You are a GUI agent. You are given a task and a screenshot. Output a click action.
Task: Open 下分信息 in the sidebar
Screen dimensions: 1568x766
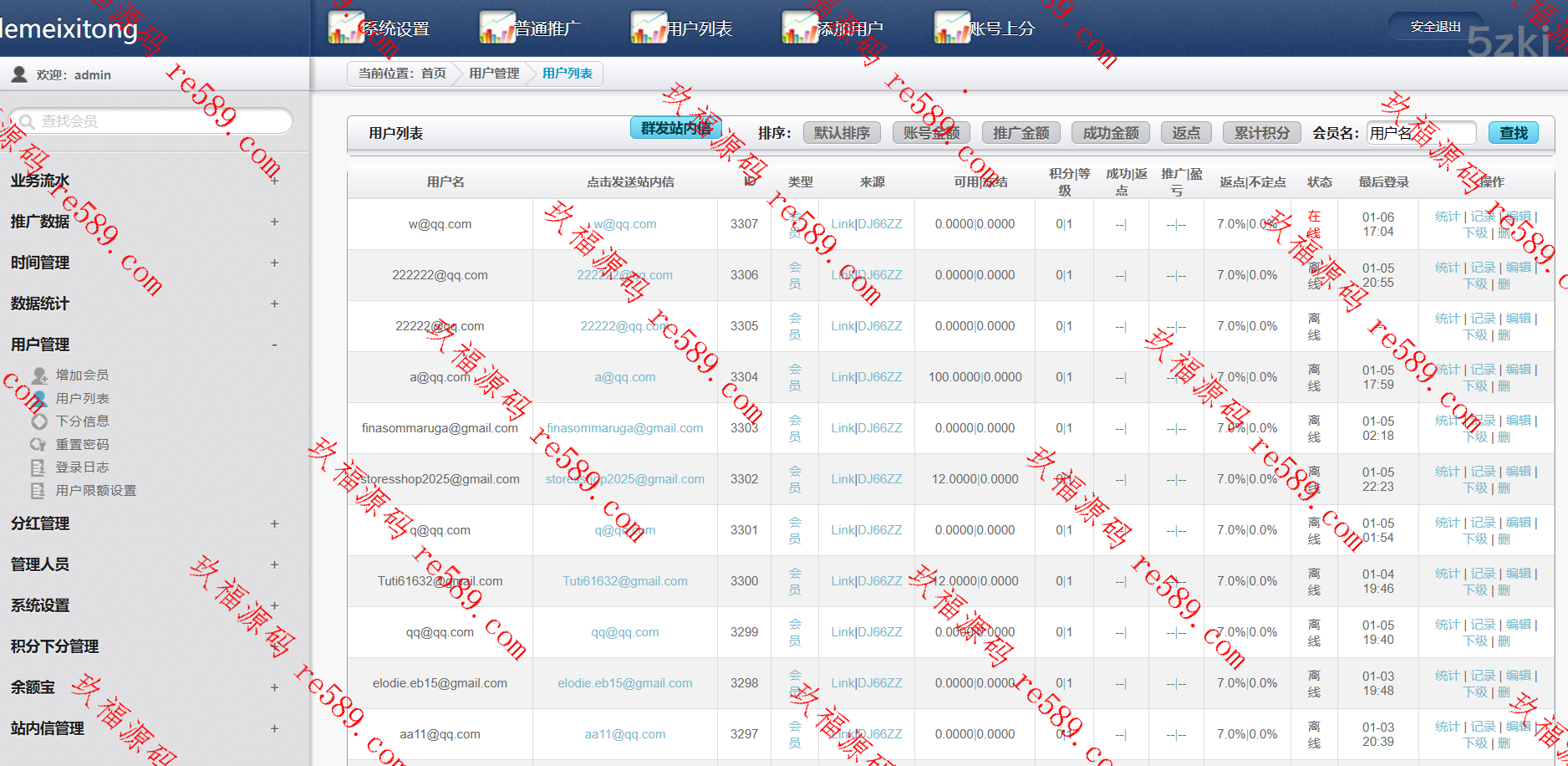point(82,421)
